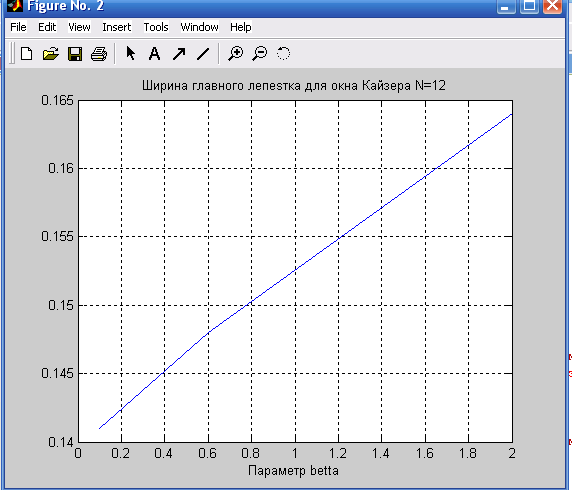The image size is (572, 490).
Task: Click the x-axis tick label 2
Action: 512,454
